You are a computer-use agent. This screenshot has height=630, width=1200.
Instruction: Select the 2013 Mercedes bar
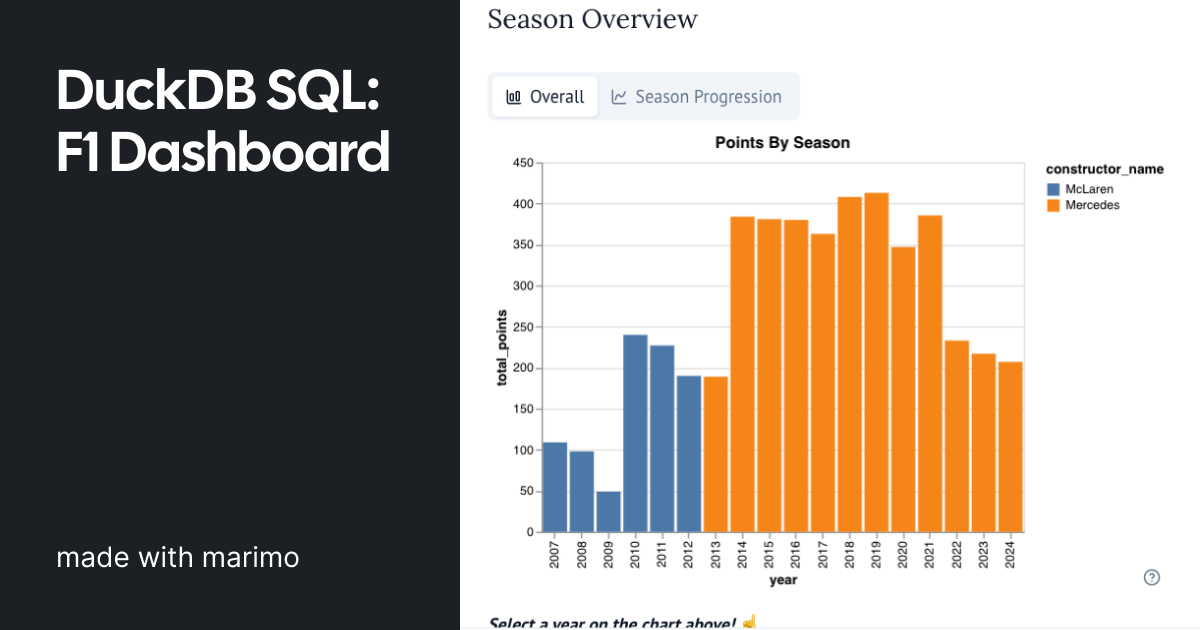click(716, 454)
